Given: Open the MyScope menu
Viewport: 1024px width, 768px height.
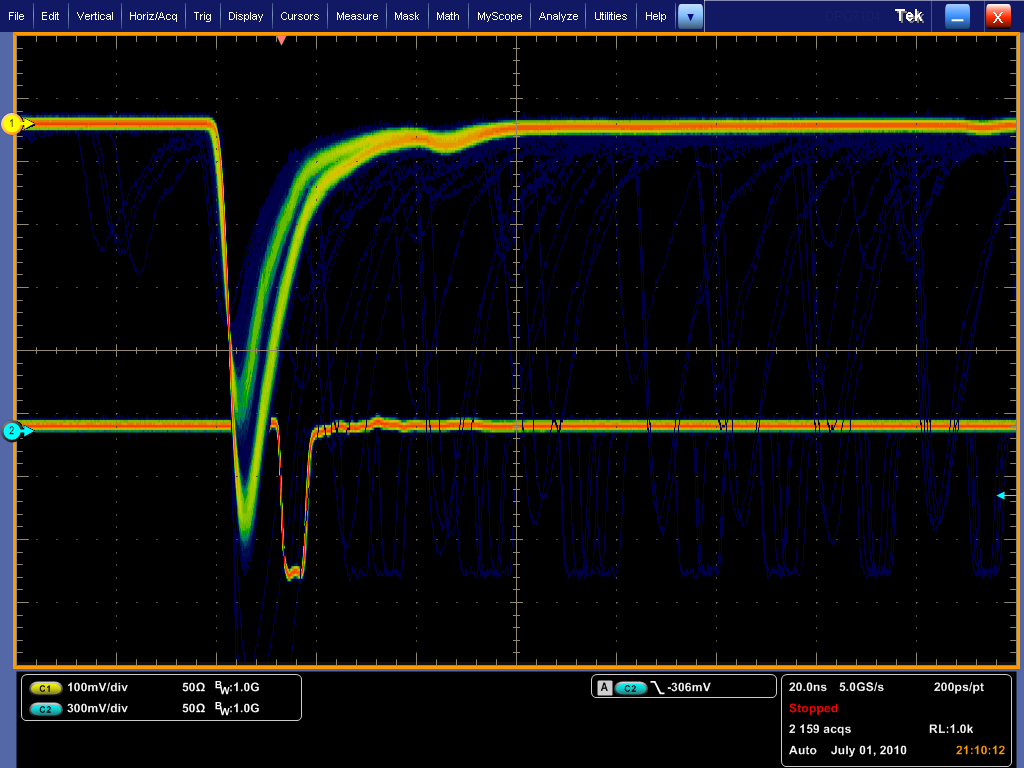Looking at the screenshot, I should tap(500, 16).
